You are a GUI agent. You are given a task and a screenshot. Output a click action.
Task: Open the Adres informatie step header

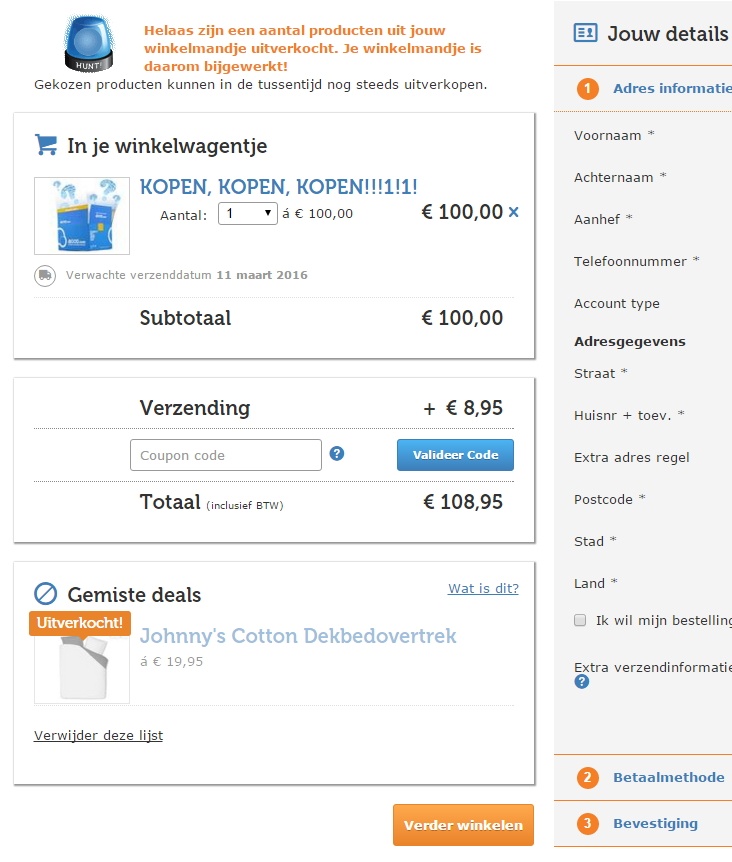click(x=670, y=88)
